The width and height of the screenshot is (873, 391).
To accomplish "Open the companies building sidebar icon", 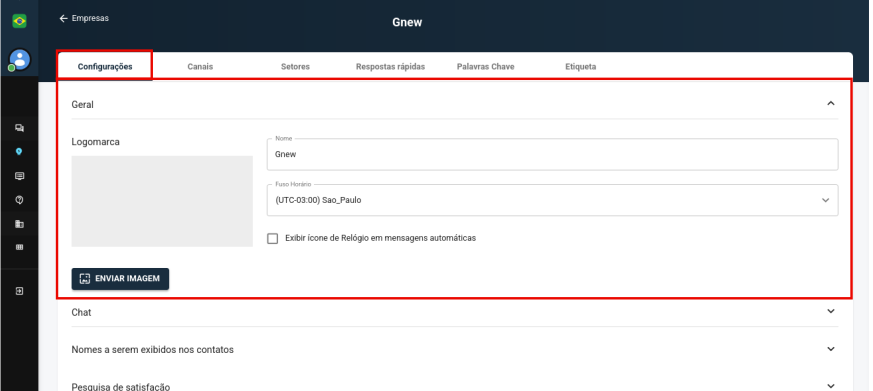I will pos(19,224).
